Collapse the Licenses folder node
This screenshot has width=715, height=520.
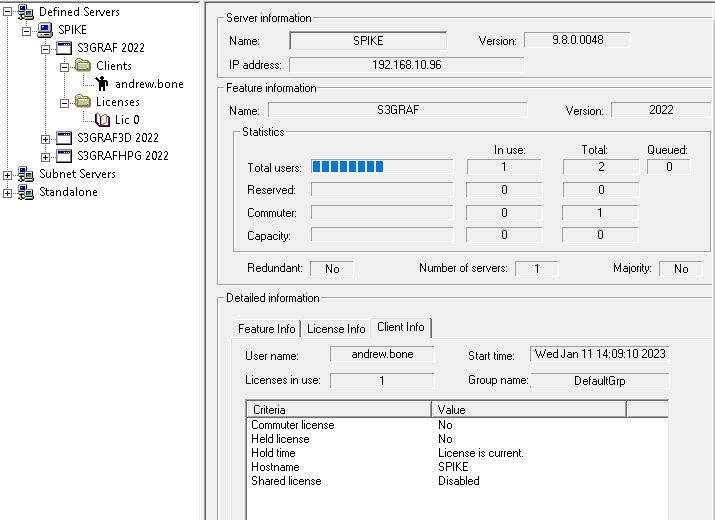click(x=65, y=103)
